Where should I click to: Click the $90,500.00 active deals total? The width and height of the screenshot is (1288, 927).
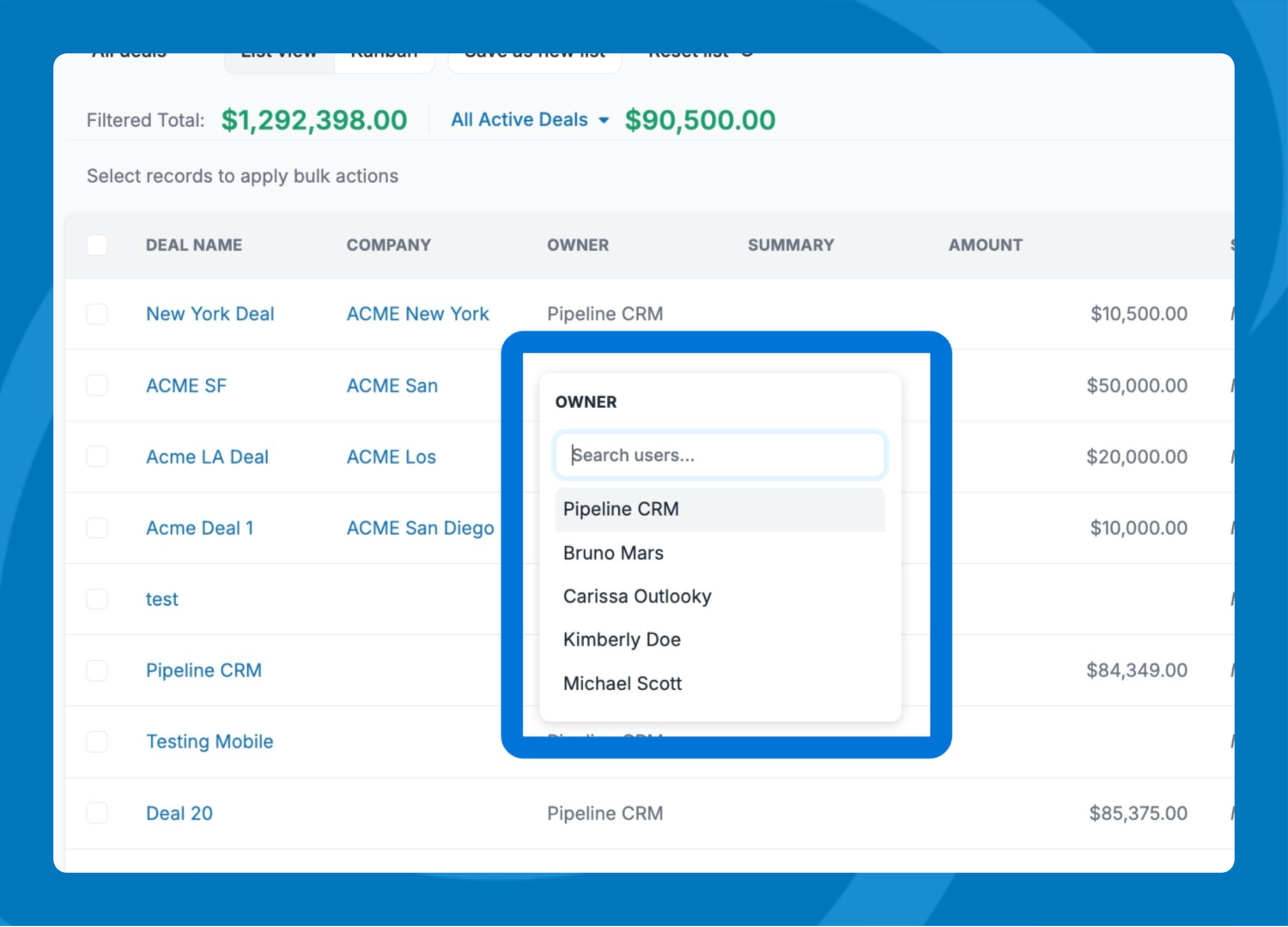point(700,120)
